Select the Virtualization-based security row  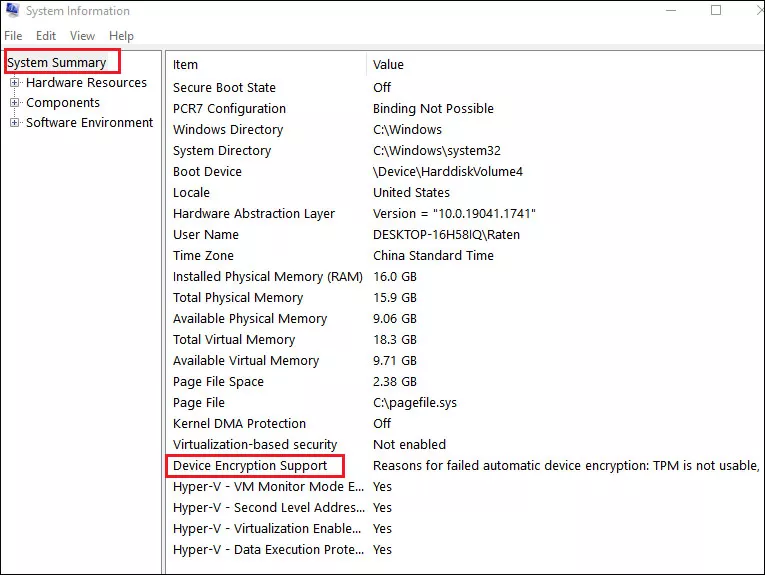[466, 444]
